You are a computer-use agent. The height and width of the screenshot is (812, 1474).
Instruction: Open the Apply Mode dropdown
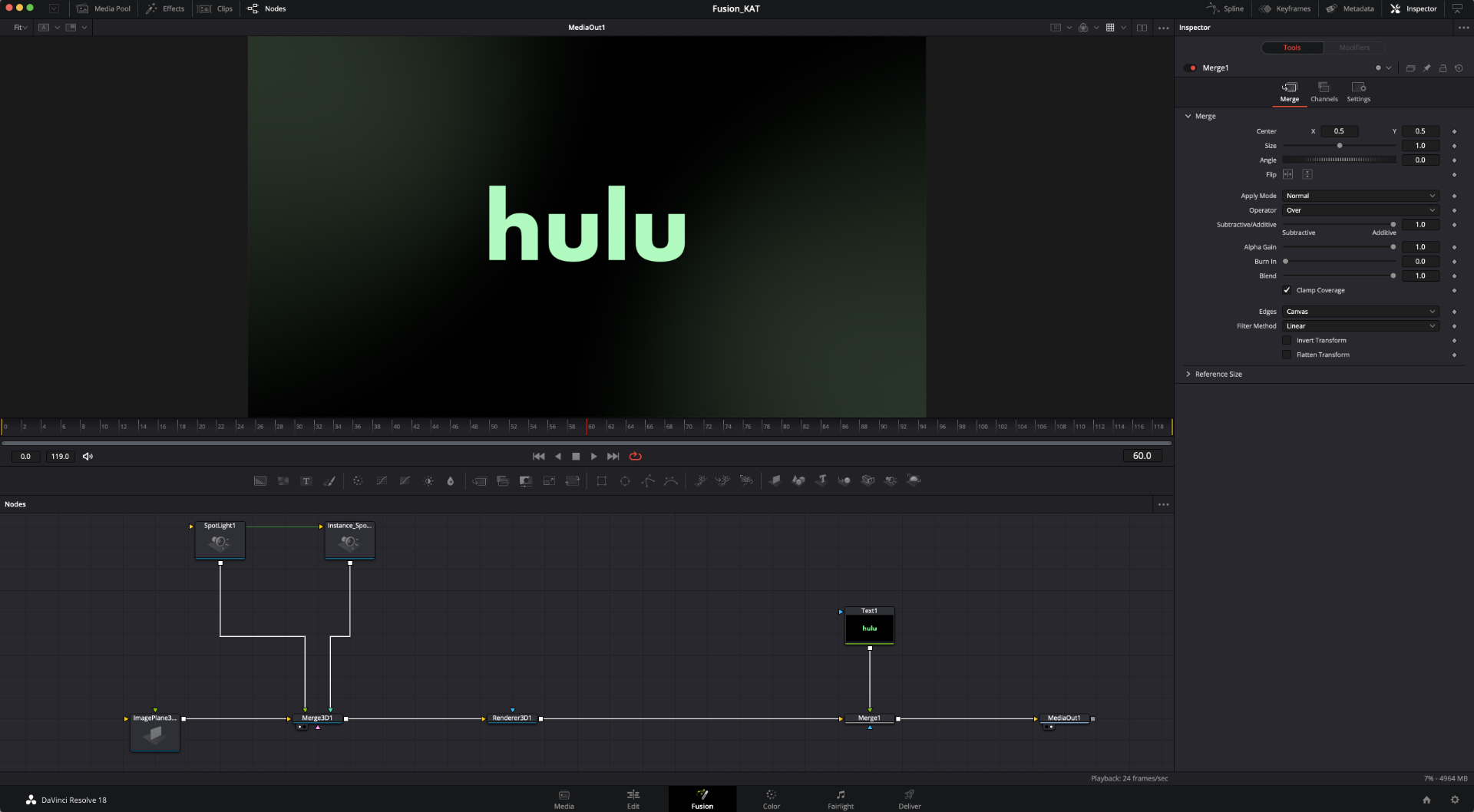pyautogui.click(x=1360, y=196)
